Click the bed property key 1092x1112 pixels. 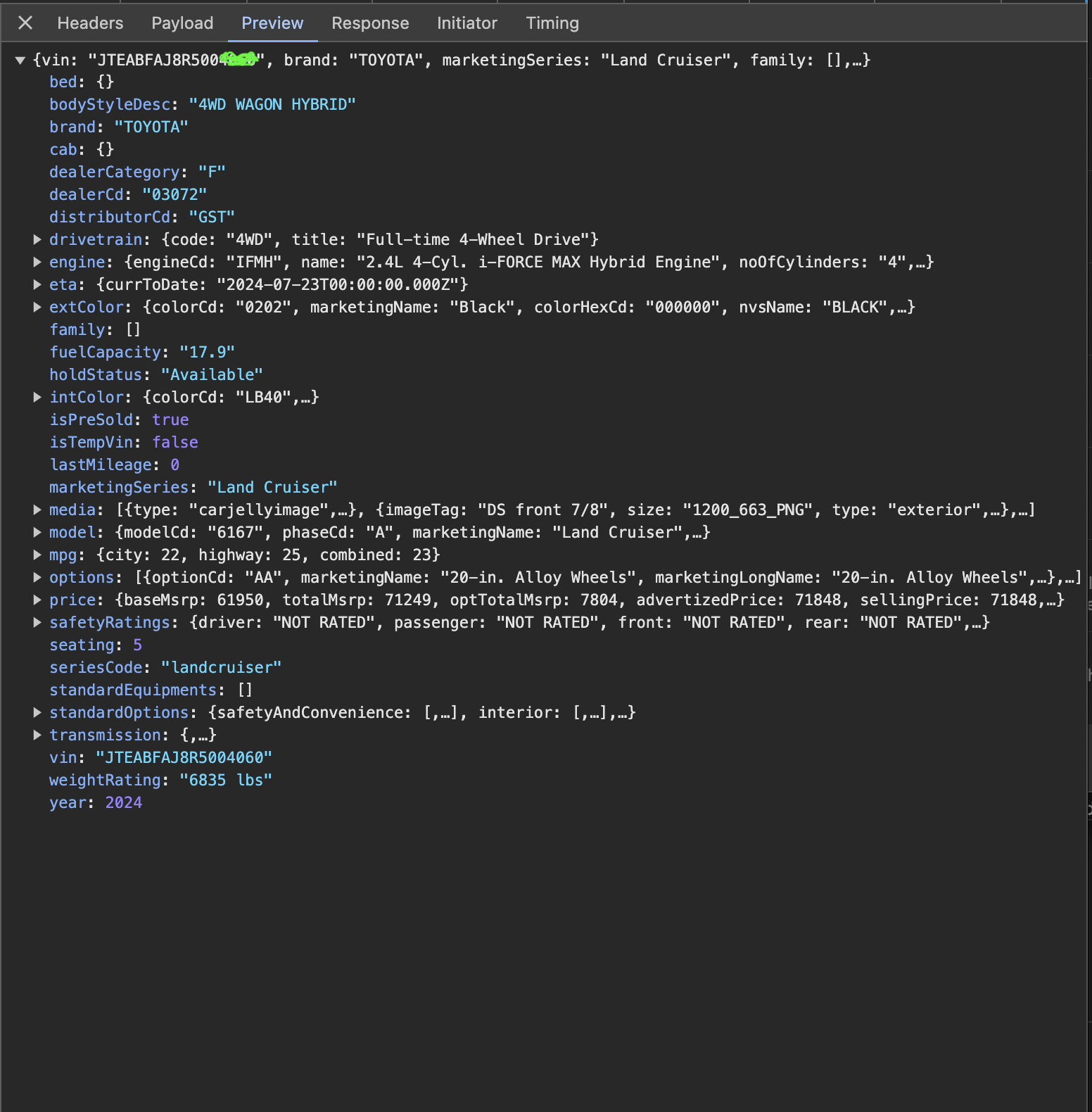click(63, 82)
